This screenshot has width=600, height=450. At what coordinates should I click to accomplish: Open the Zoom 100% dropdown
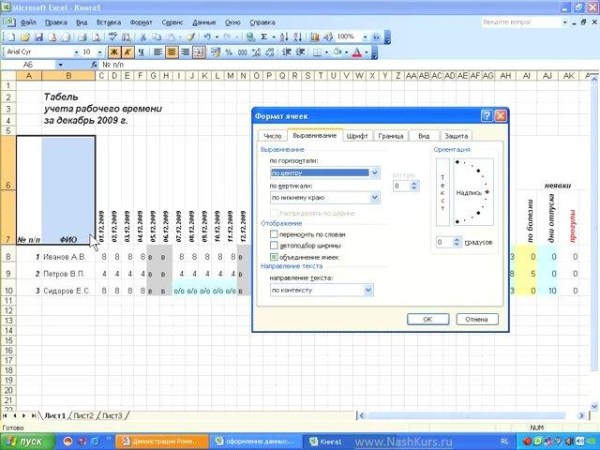pos(365,38)
